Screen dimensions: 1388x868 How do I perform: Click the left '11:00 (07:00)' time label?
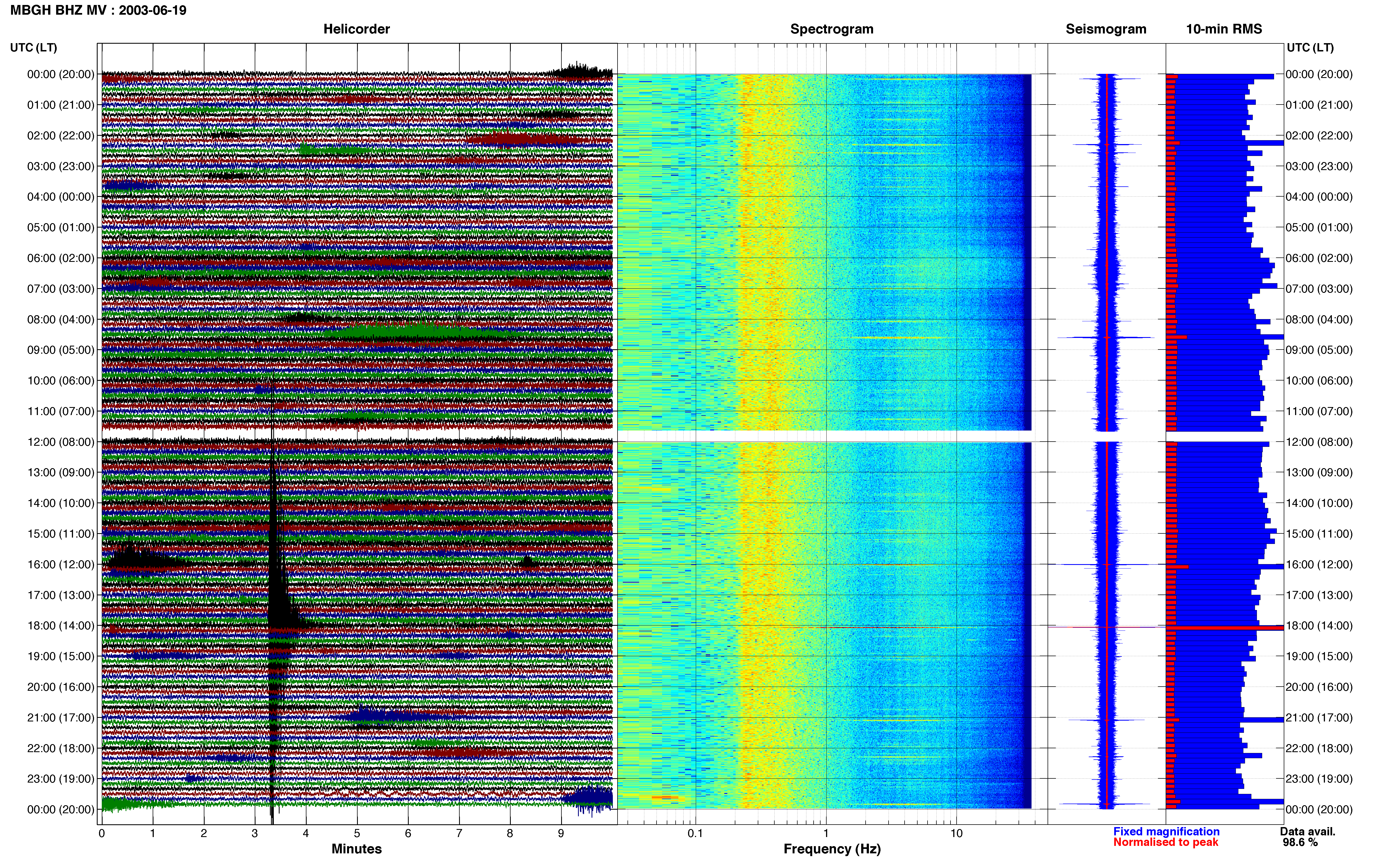[x=61, y=411]
